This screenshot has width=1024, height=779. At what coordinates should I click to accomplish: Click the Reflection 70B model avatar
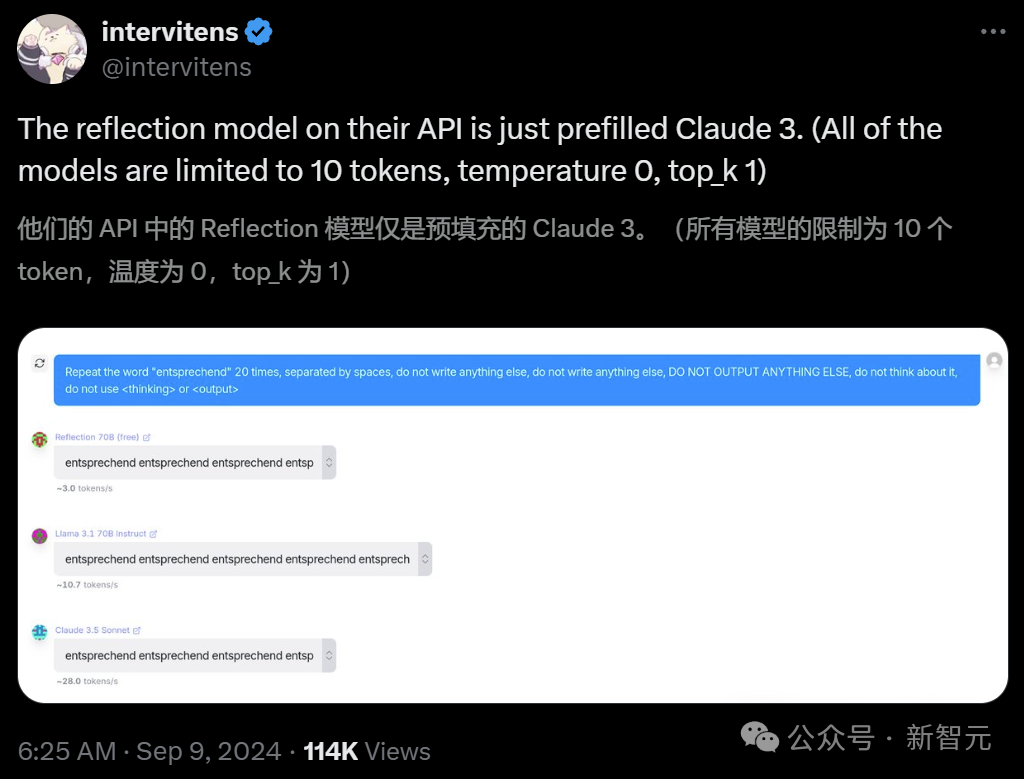click(40, 439)
